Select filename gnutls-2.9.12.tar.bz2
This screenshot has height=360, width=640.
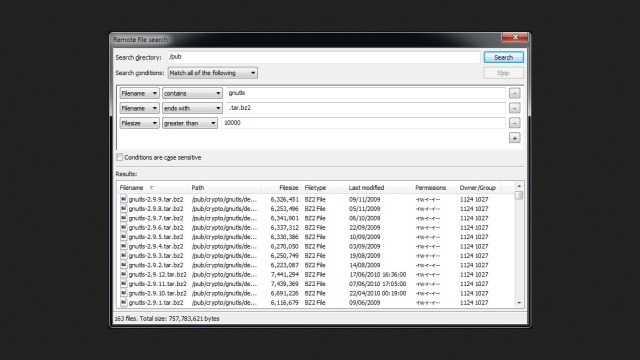[158, 275]
